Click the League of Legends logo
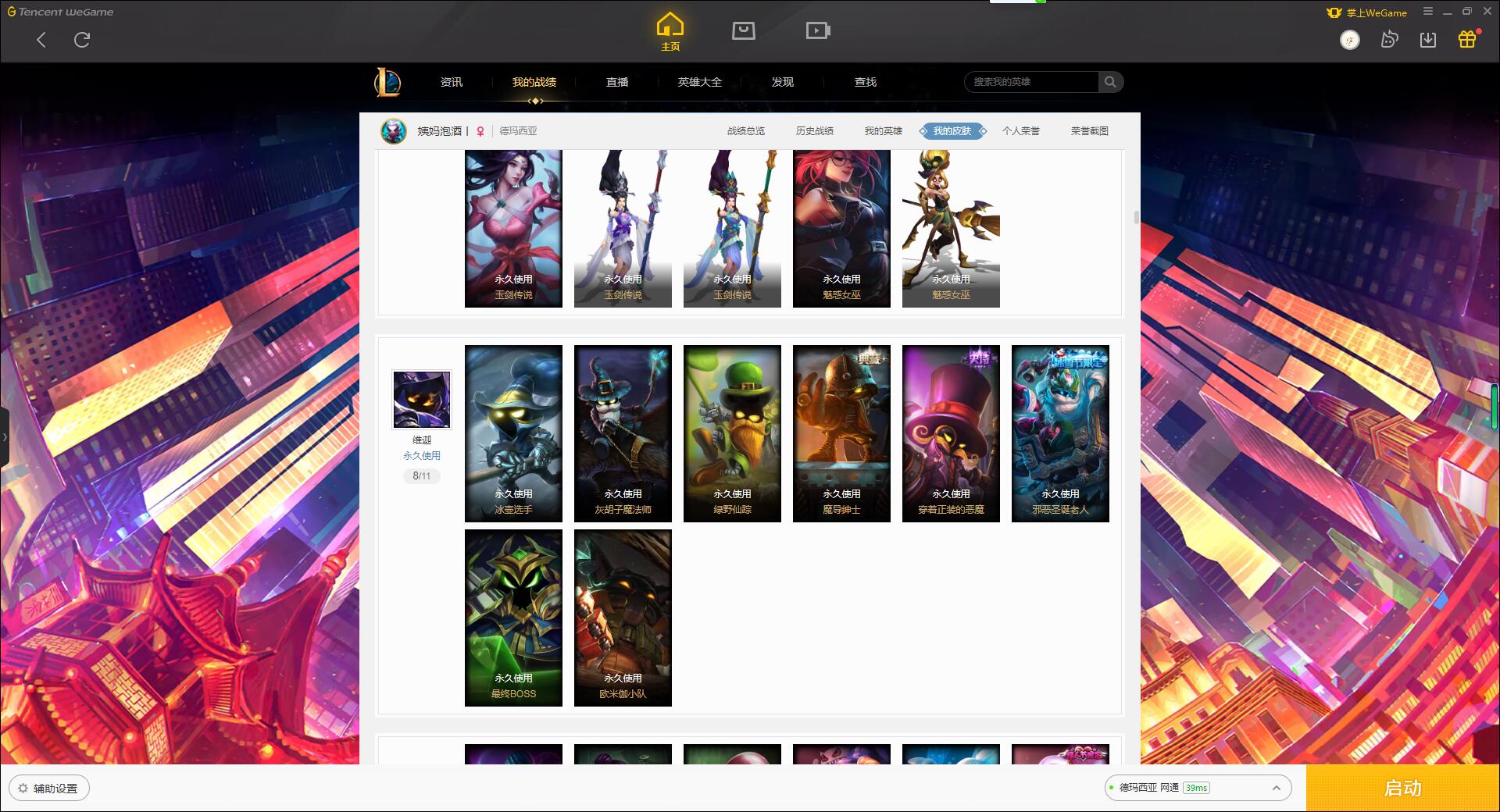Image resolution: width=1500 pixels, height=812 pixels. tap(387, 82)
